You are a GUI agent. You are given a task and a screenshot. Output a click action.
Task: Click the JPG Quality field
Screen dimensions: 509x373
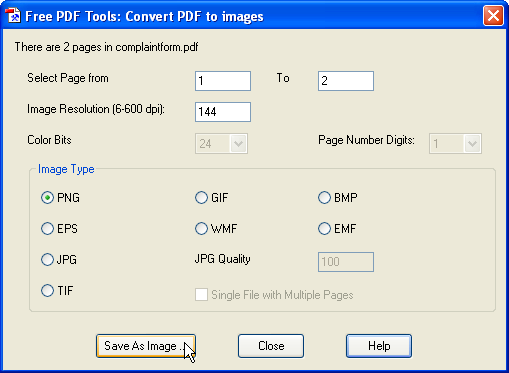pyautogui.click(x=346, y=262)
